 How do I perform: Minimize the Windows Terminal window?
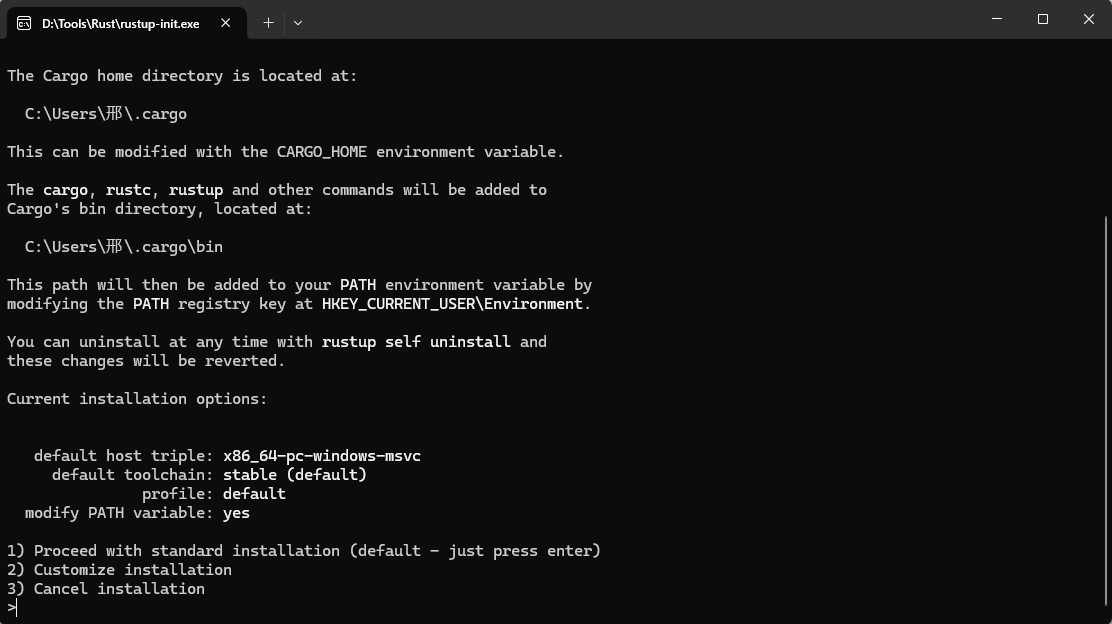[x=997, y=19]
